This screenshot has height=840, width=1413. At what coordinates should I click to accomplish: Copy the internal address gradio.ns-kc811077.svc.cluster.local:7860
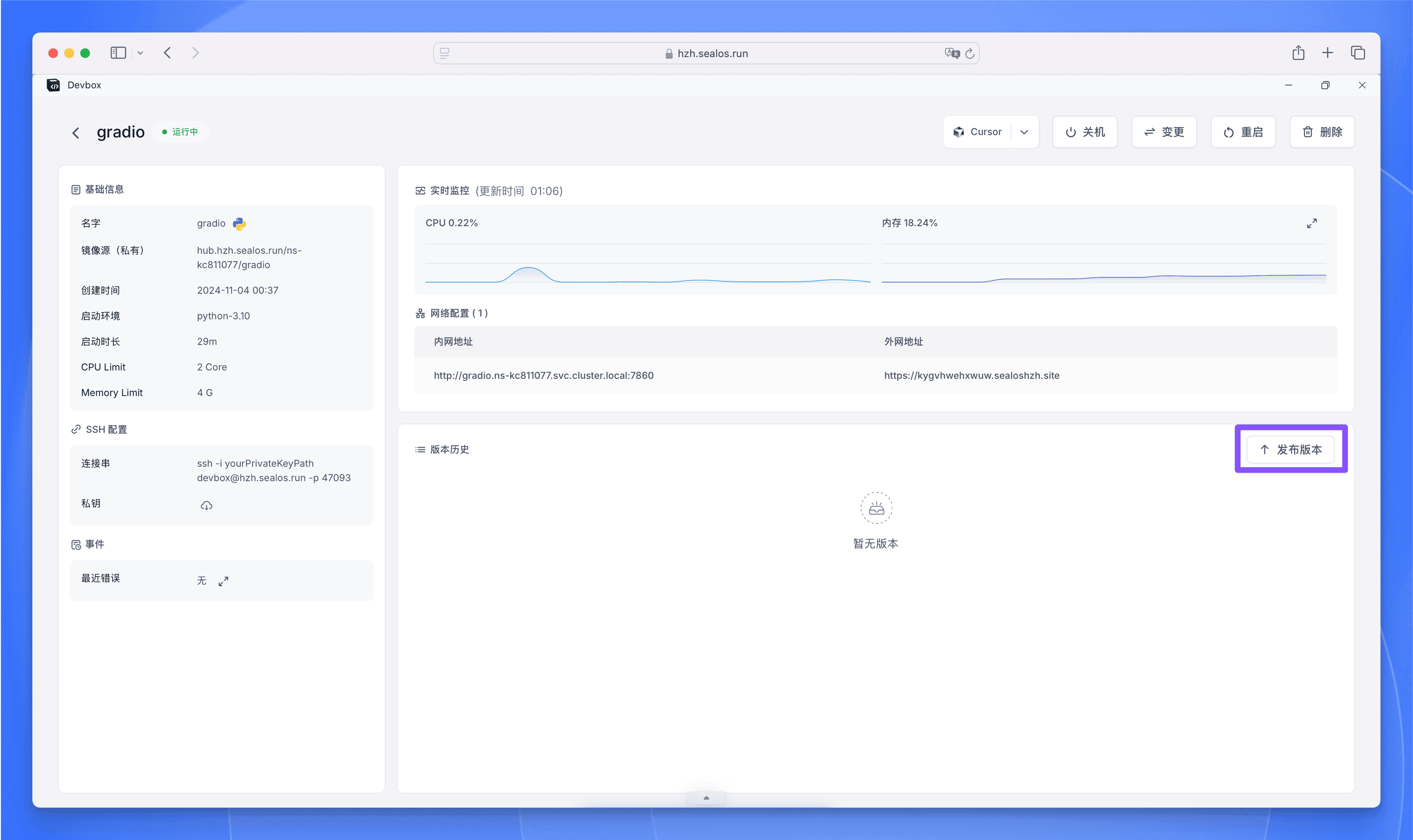[x=543, y=375]
